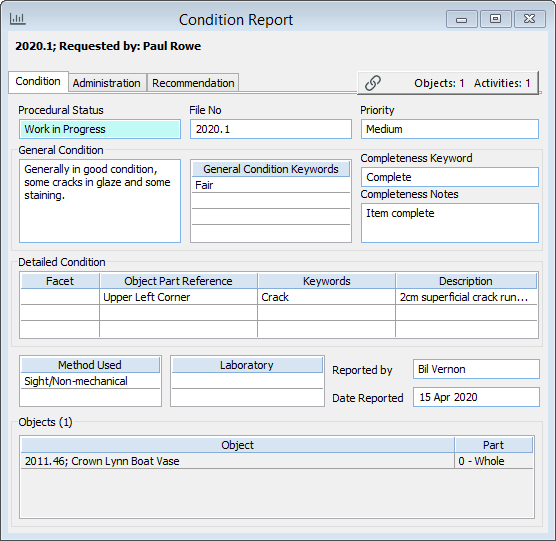Click Activities: 1 in links bar

pos(502,83)
